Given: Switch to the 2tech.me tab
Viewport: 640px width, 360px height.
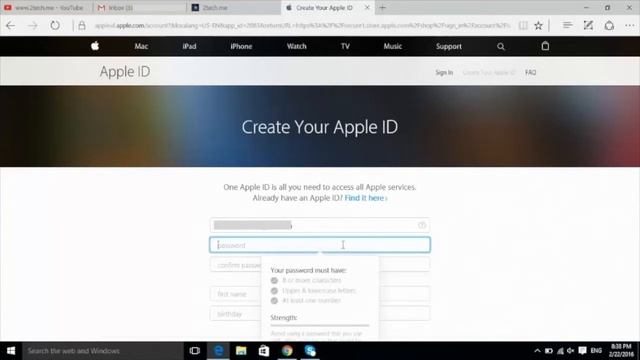Looking at the screenshot, I should coord(233,8).
